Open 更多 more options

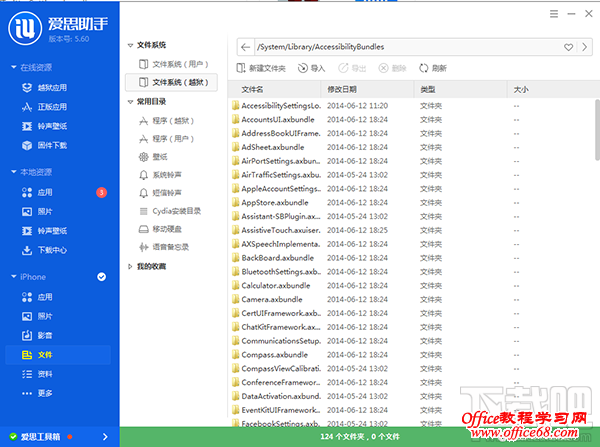pyautogui.click(x=37, y=393)
